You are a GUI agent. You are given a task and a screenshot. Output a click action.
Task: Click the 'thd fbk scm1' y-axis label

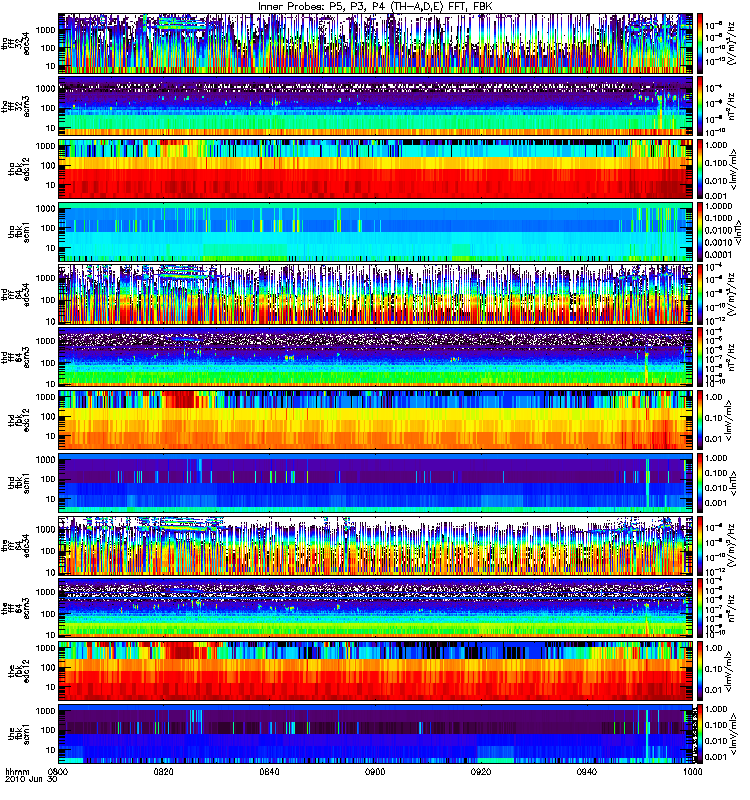19,483
